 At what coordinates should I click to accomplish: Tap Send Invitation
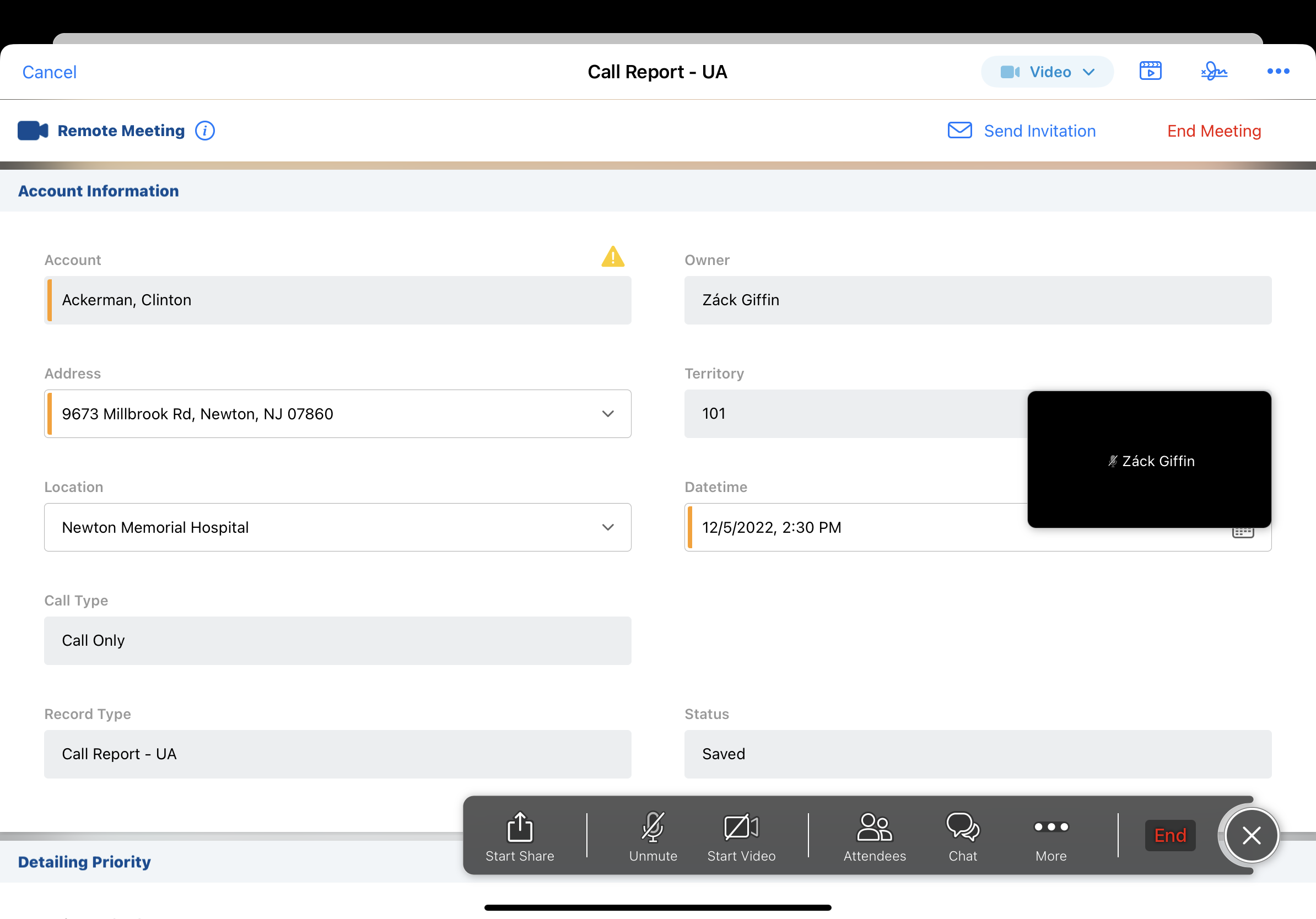pos(1021,131)
